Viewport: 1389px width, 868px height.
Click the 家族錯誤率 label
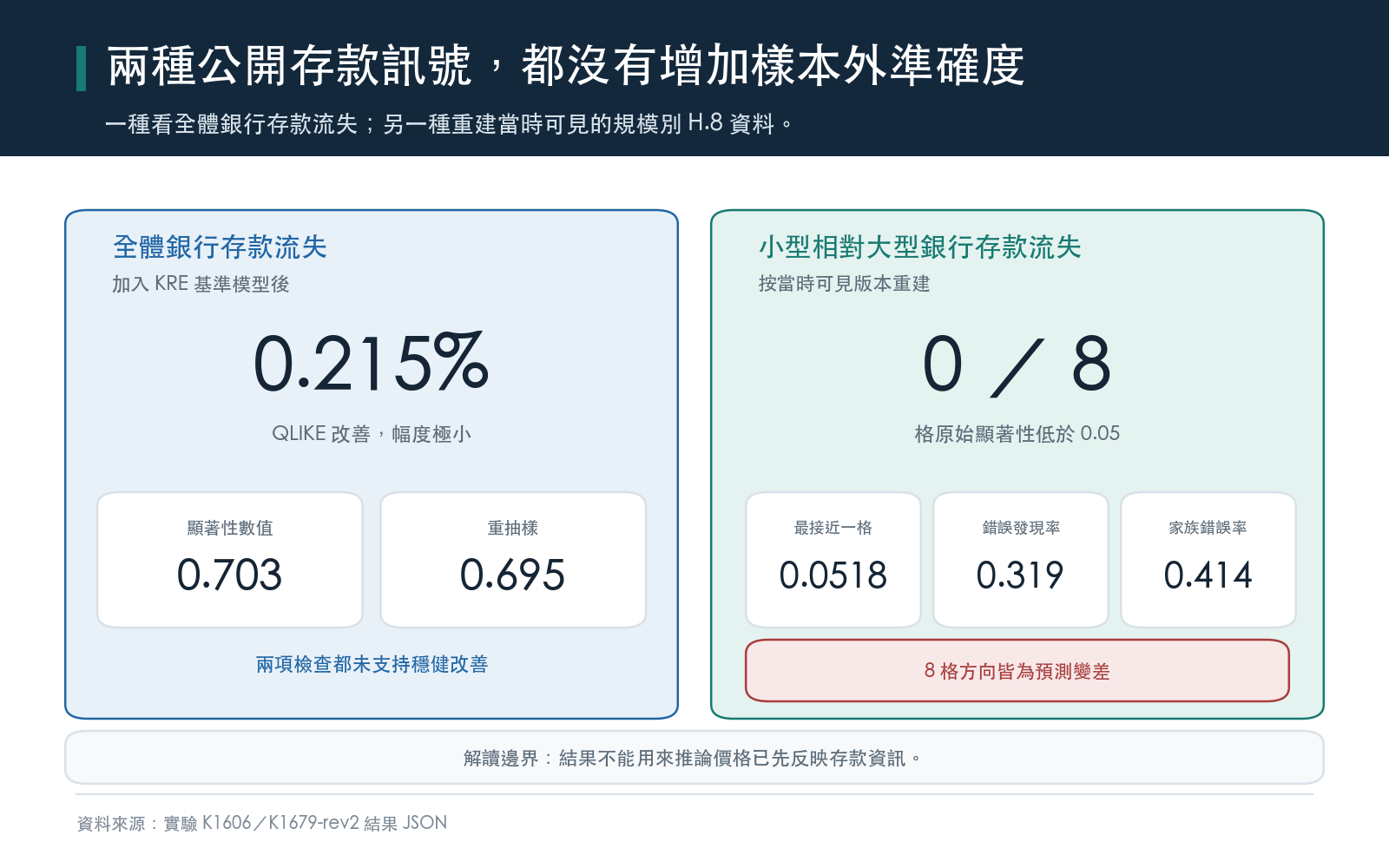(x=1208, y=528)
